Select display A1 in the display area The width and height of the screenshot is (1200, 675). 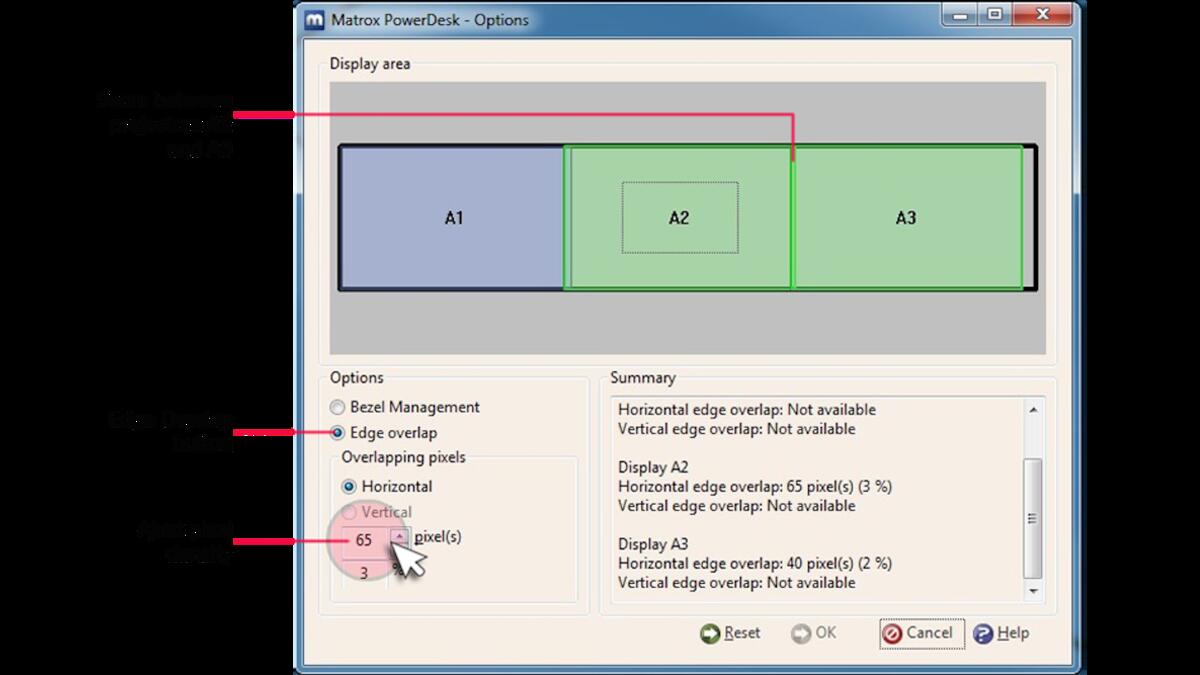pyautogui.click(x=453, y=218)
